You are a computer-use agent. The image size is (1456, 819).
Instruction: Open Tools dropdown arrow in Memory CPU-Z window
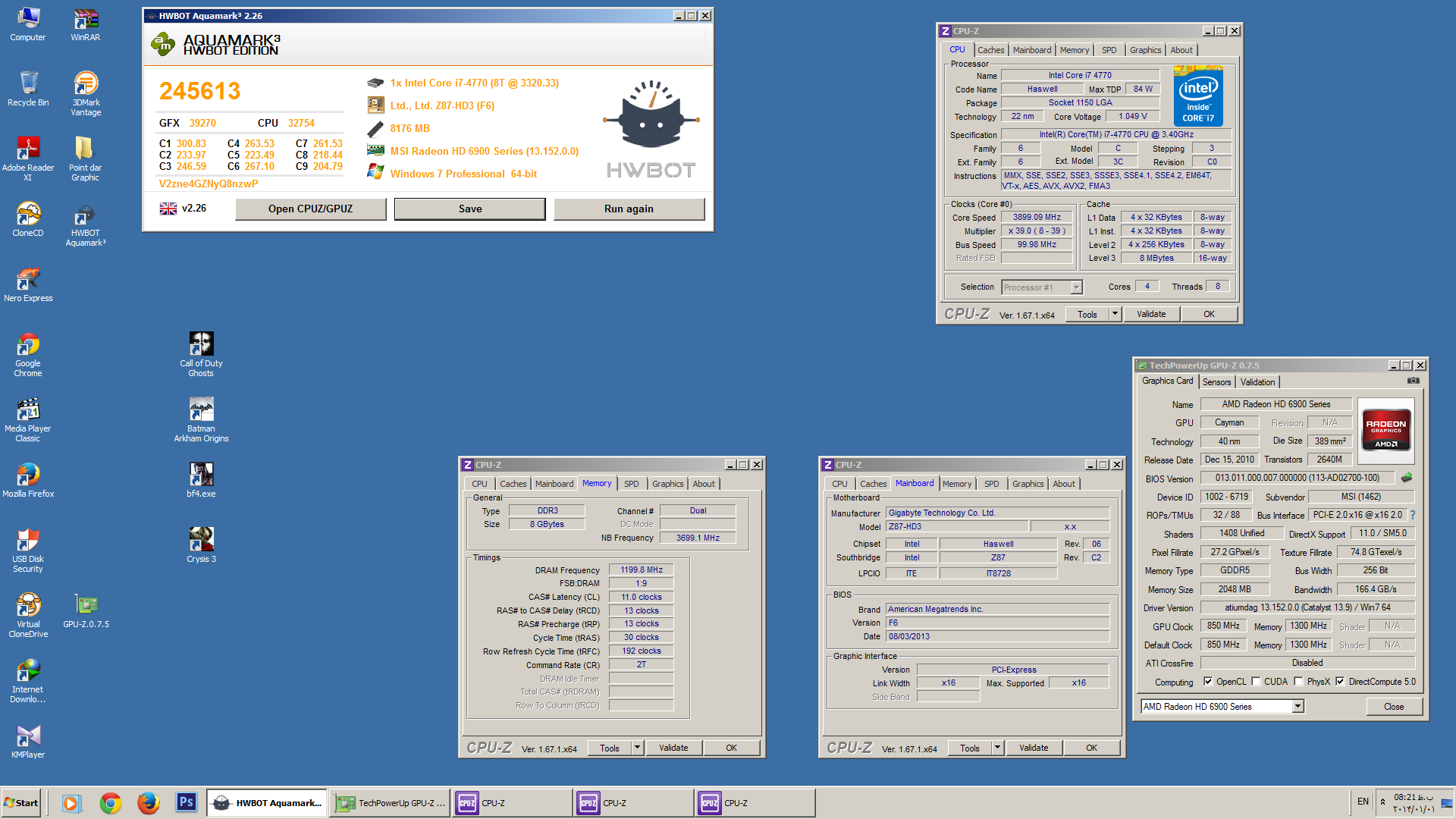pyautogui.click(x=637, y=748)
